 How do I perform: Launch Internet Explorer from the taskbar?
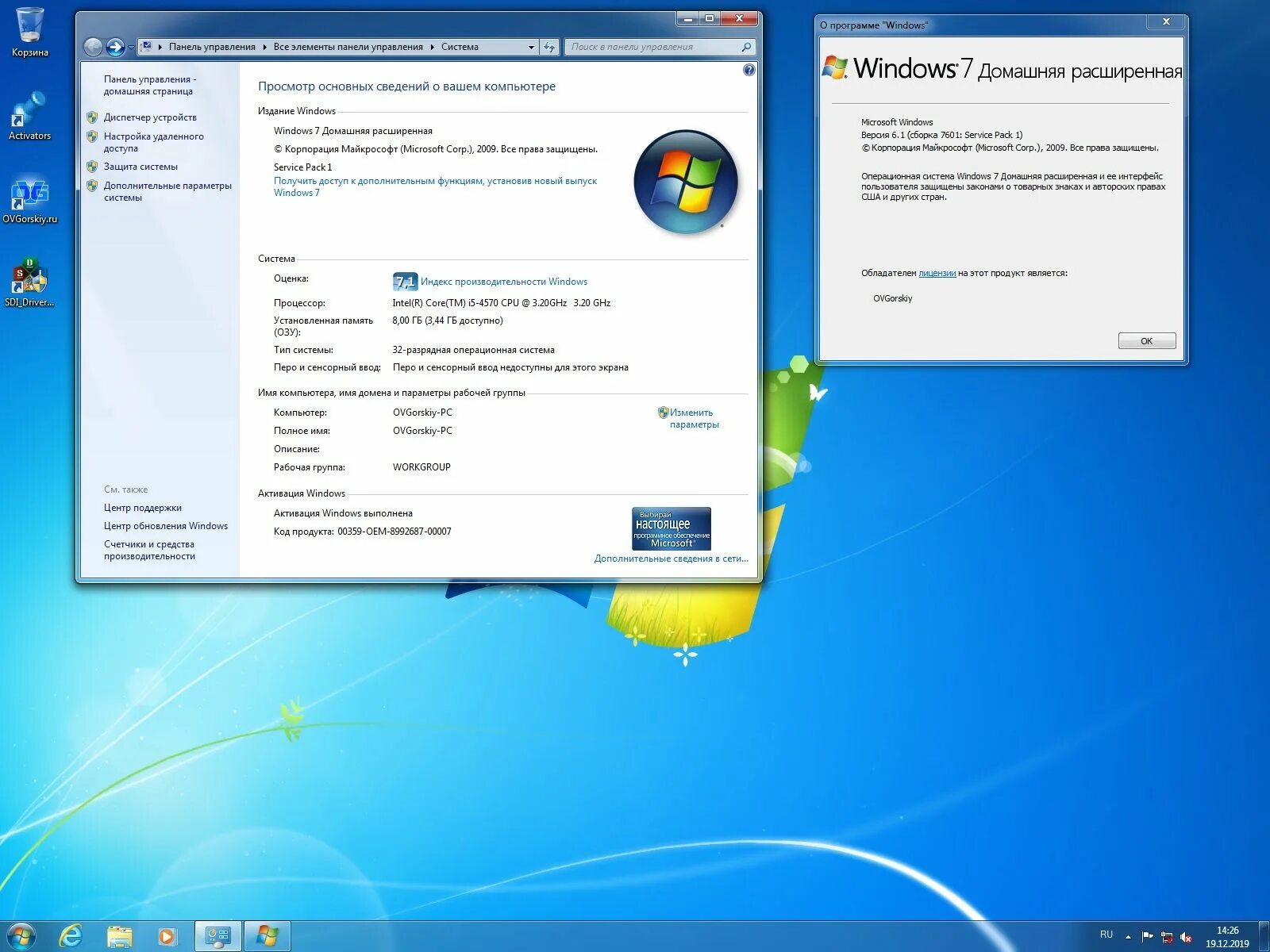click(x=71, y=936)
